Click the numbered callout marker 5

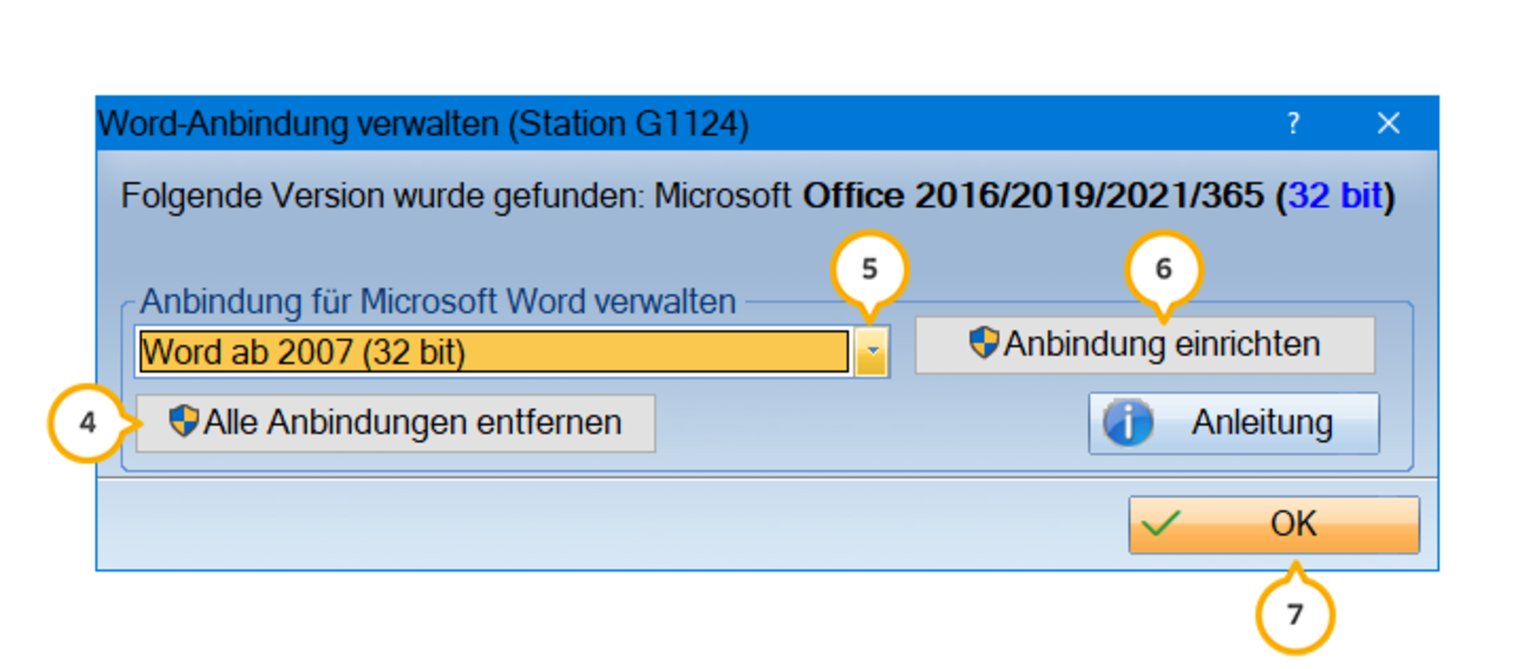(870, 269)
